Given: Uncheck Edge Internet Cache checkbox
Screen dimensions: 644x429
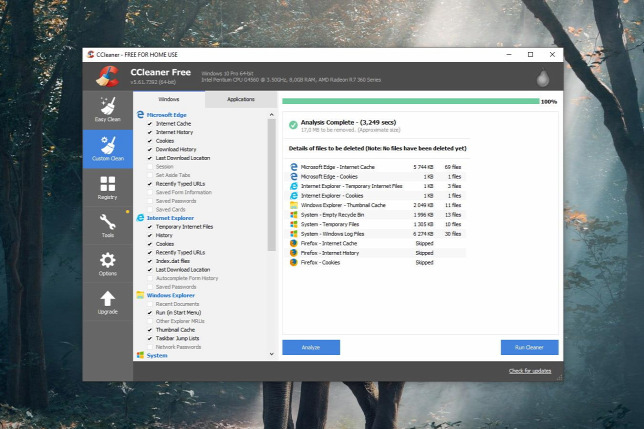Looking at the screenshot, I should 150,124.
